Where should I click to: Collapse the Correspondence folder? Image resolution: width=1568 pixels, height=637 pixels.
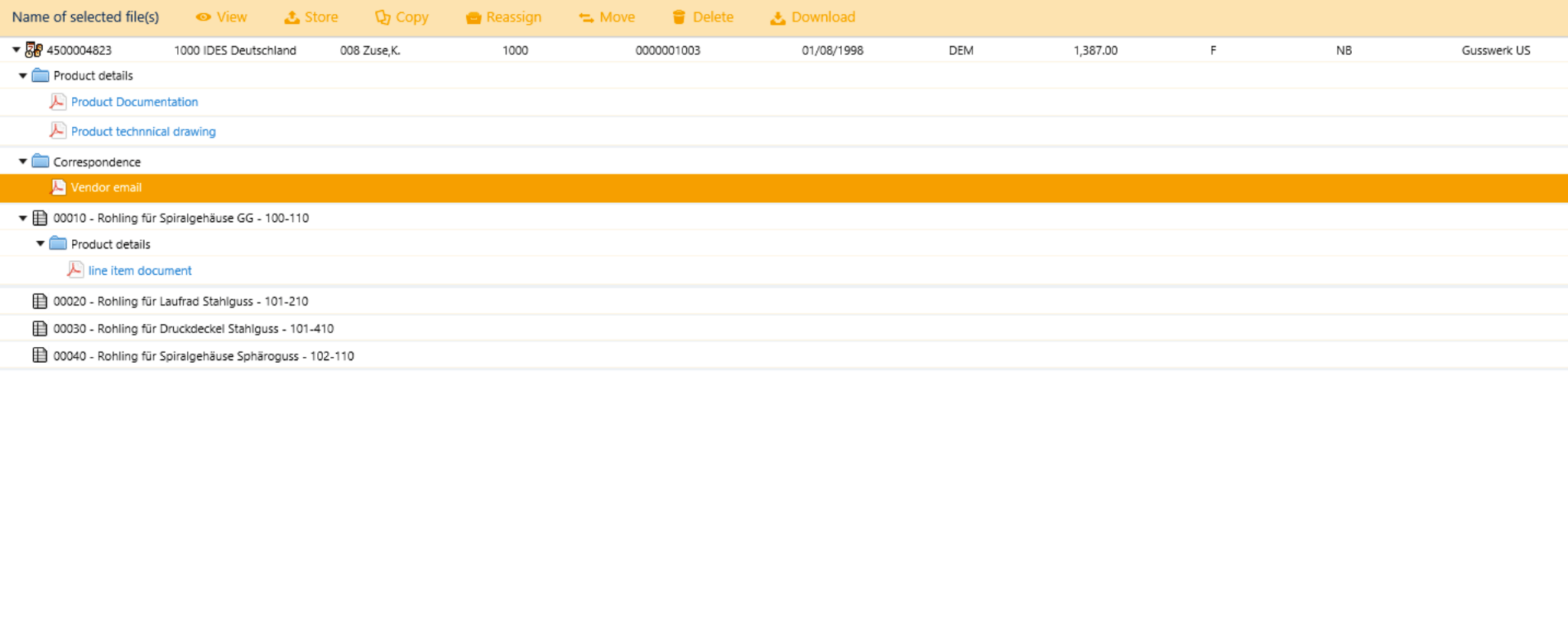pos(23,162)
